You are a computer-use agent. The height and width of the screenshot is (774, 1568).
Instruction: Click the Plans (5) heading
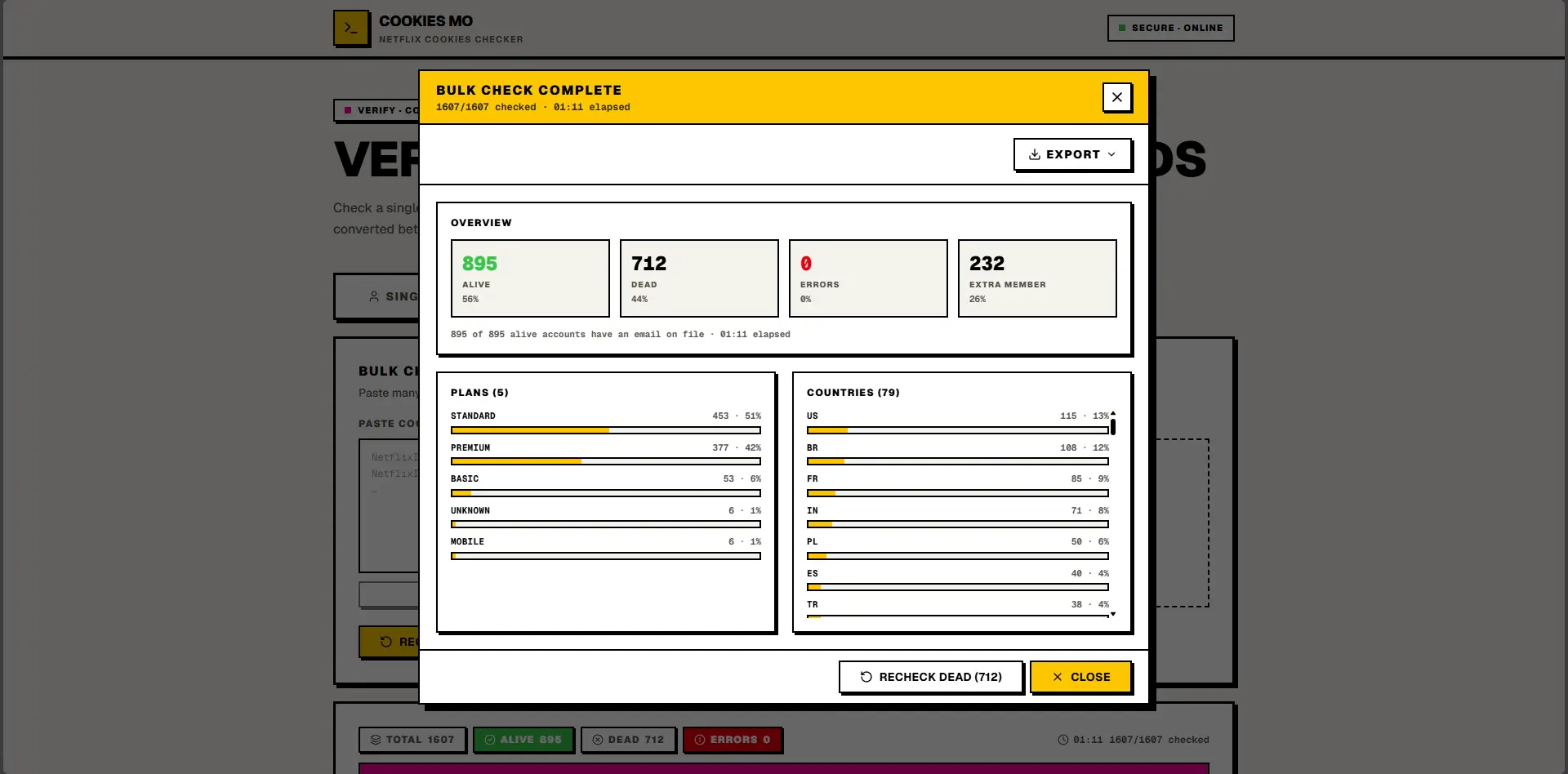[x=479, y=393]
